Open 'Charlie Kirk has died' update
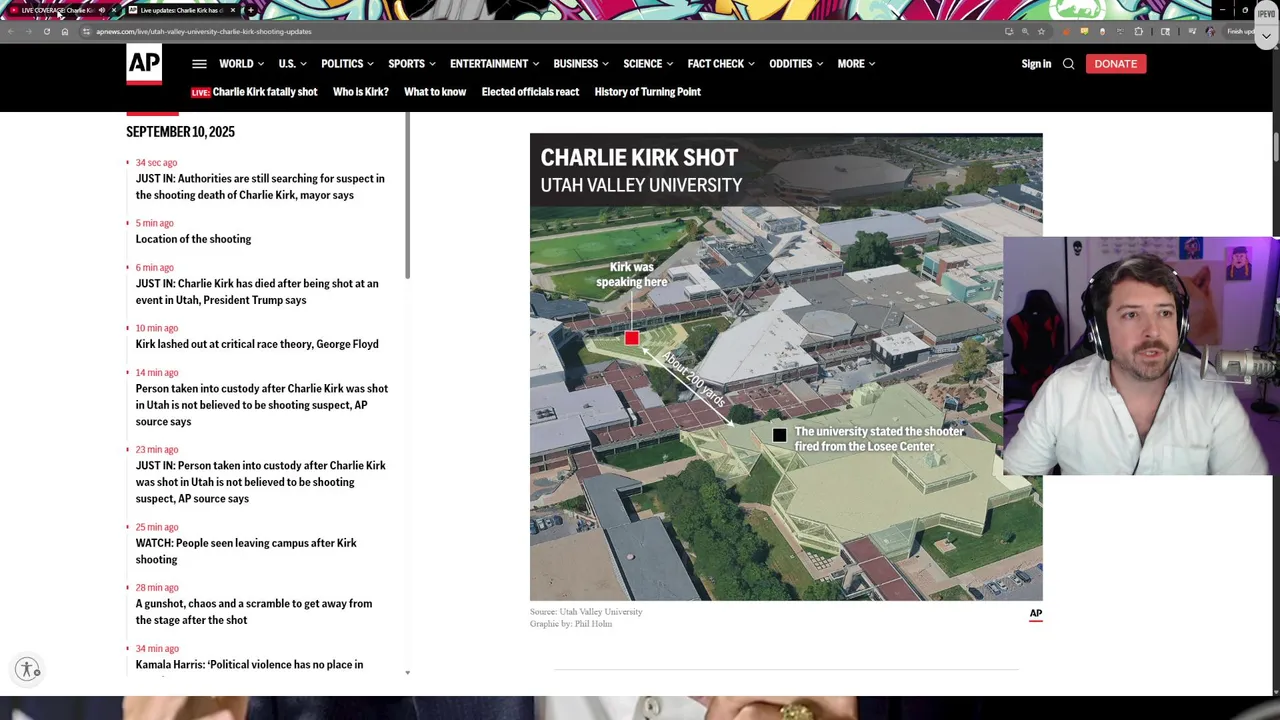 tap(257, 292)
